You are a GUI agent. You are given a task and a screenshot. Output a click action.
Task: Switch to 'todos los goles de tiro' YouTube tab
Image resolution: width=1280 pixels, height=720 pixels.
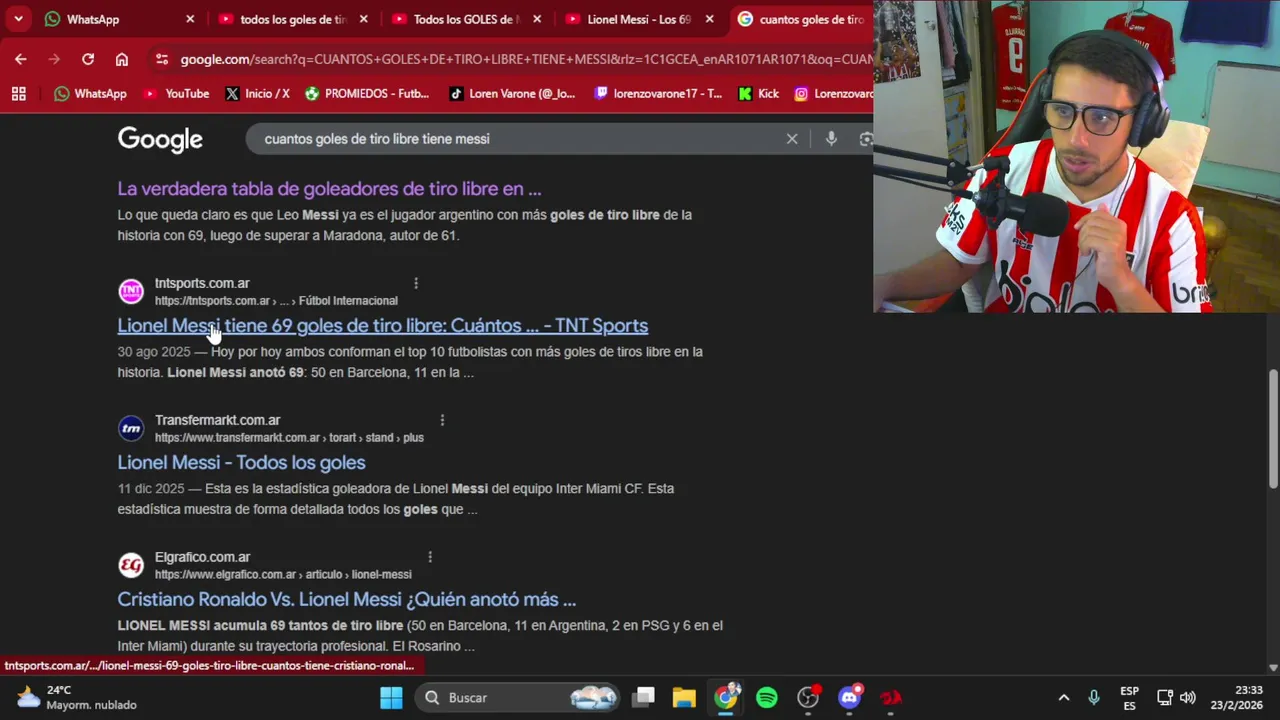283,19
